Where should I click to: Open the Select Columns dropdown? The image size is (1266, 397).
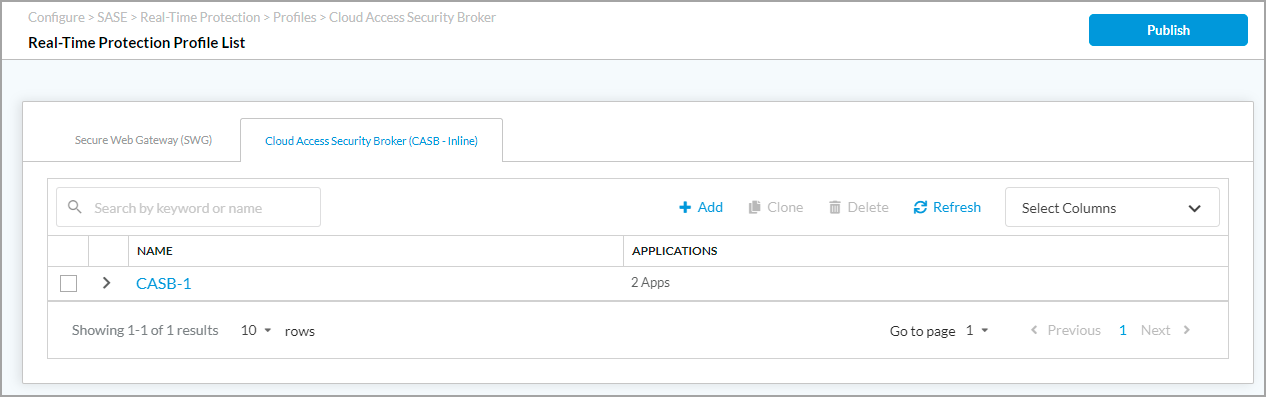tap(1112, 208)
